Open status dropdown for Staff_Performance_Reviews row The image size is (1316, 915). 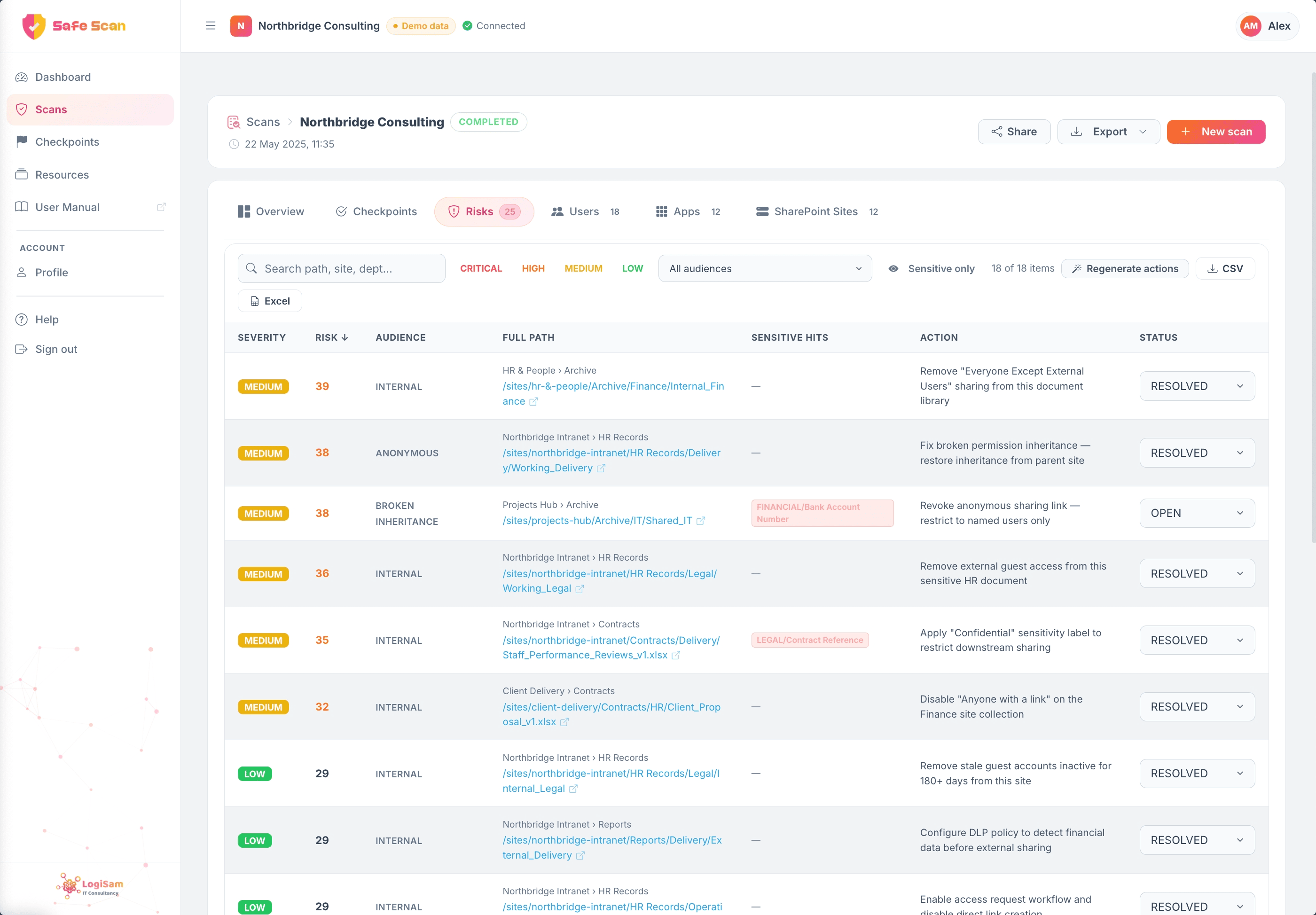(1197, 641)
